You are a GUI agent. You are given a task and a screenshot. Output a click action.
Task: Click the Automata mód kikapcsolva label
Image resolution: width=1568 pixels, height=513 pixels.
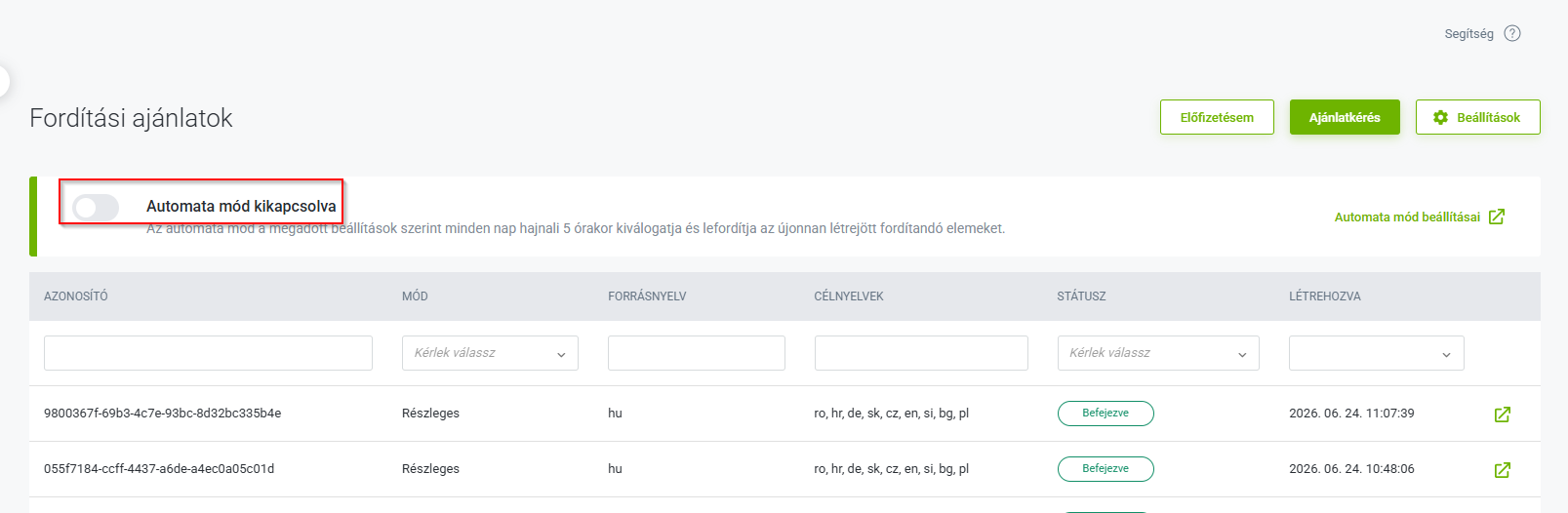point(241,207)
